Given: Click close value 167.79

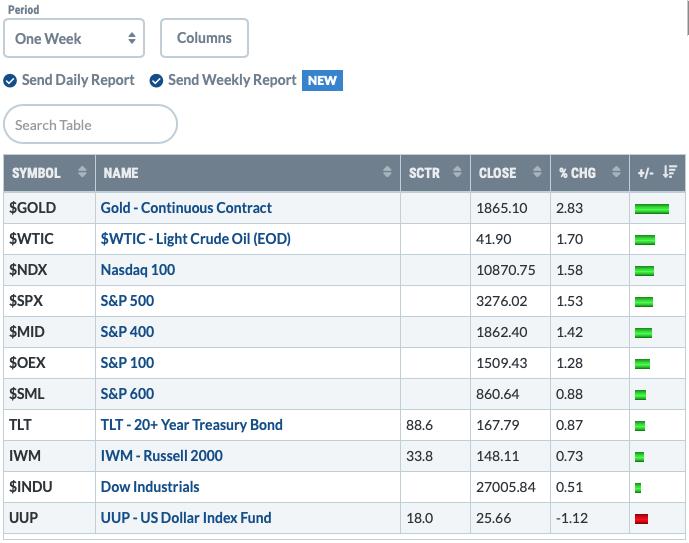Looking at the screenshot, I should click(497, 425).
